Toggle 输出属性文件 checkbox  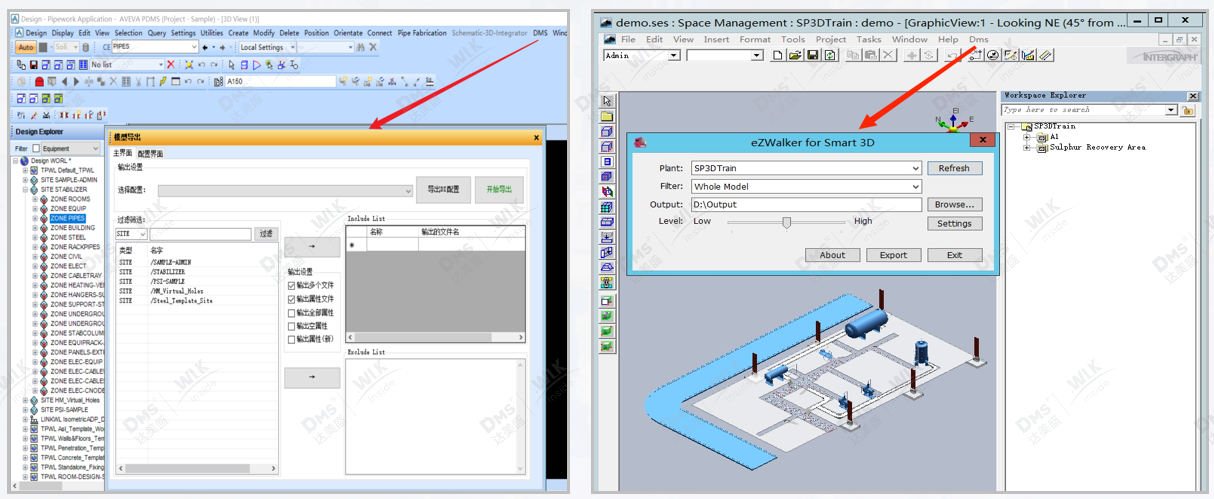coord(292,299)
